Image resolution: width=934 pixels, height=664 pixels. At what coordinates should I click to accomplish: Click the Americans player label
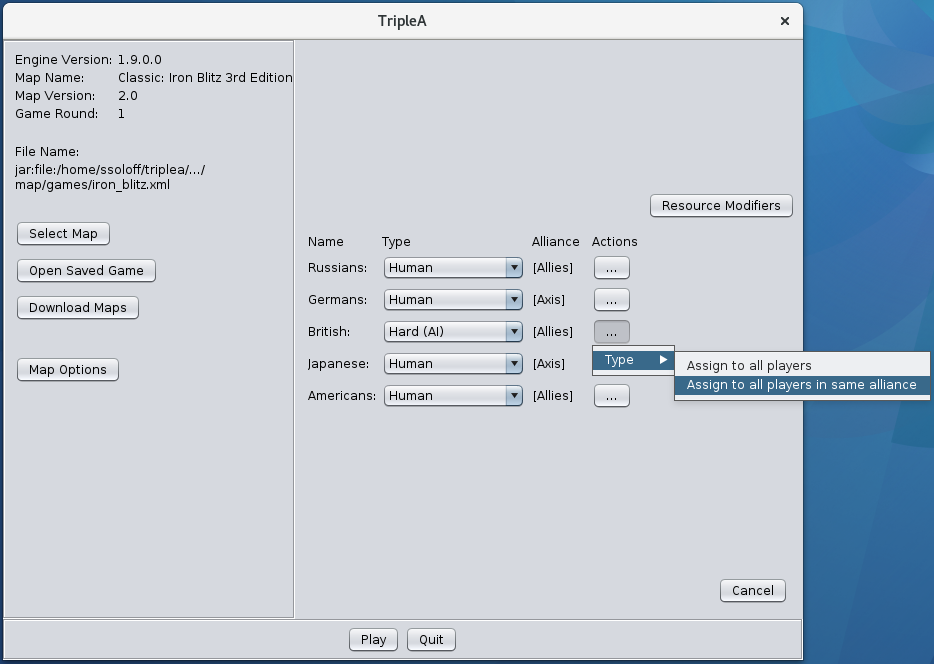pos(342,396)
